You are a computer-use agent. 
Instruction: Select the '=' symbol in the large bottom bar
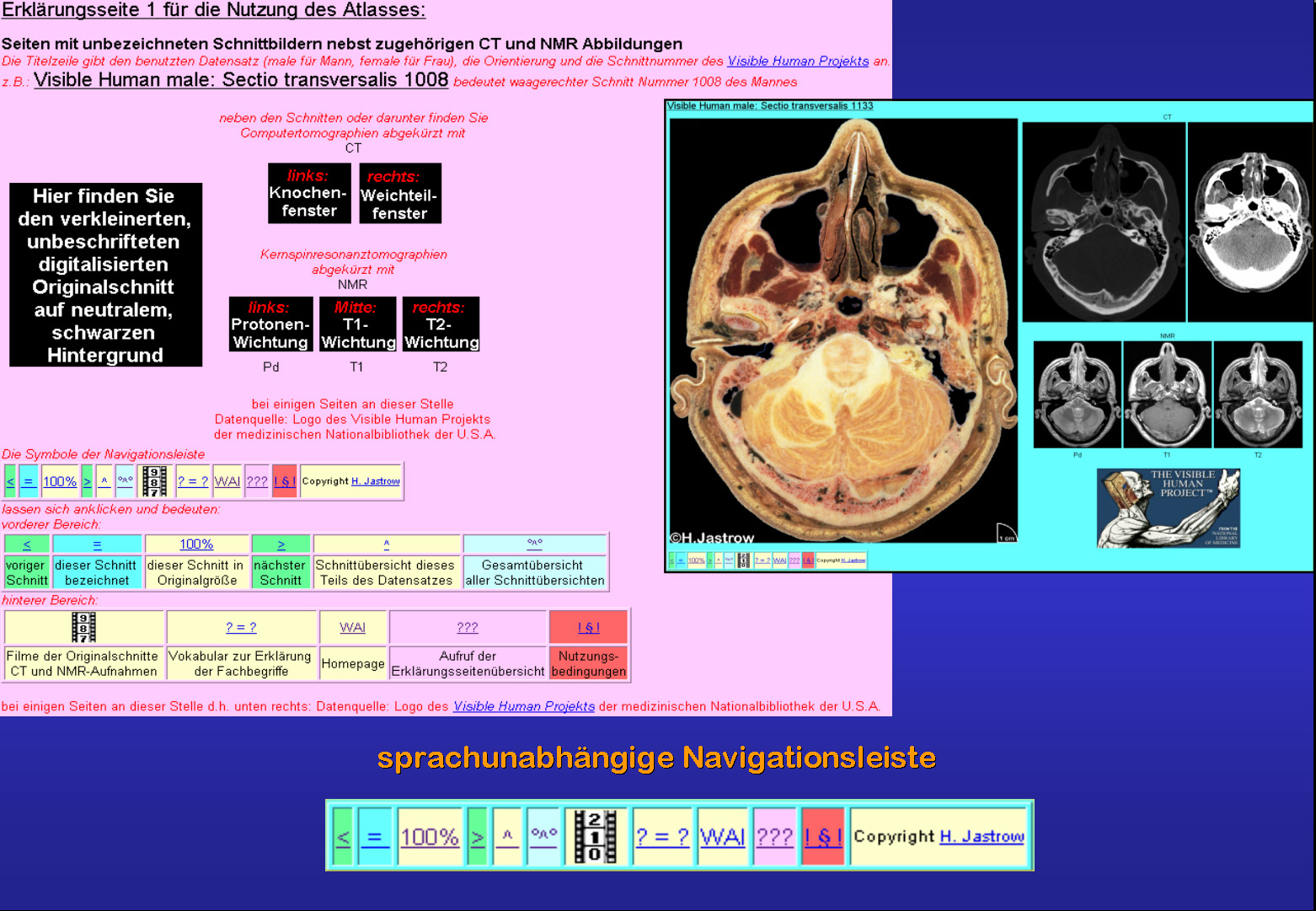point(375,837)
